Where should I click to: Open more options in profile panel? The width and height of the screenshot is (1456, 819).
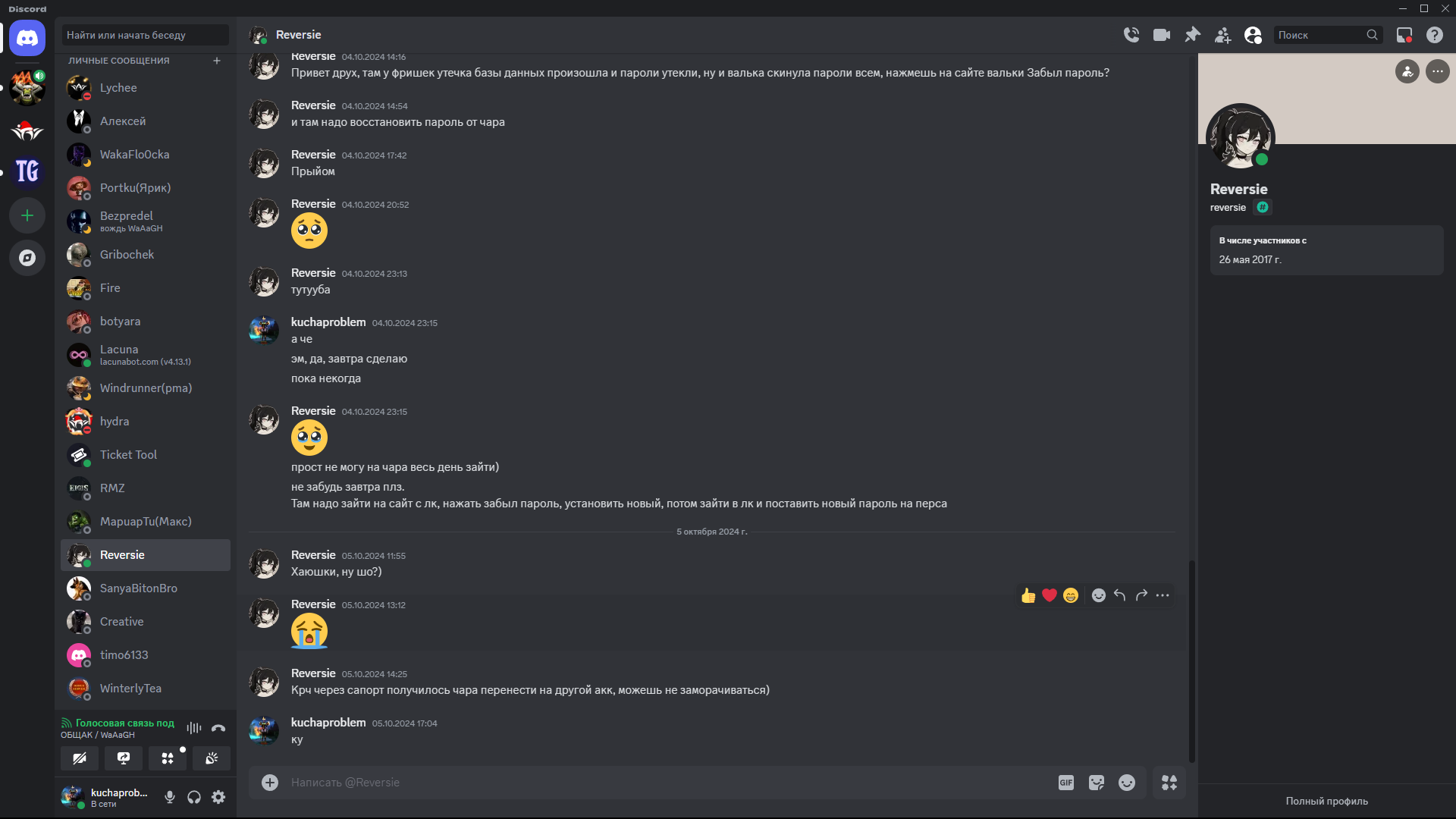(1438, 71)
